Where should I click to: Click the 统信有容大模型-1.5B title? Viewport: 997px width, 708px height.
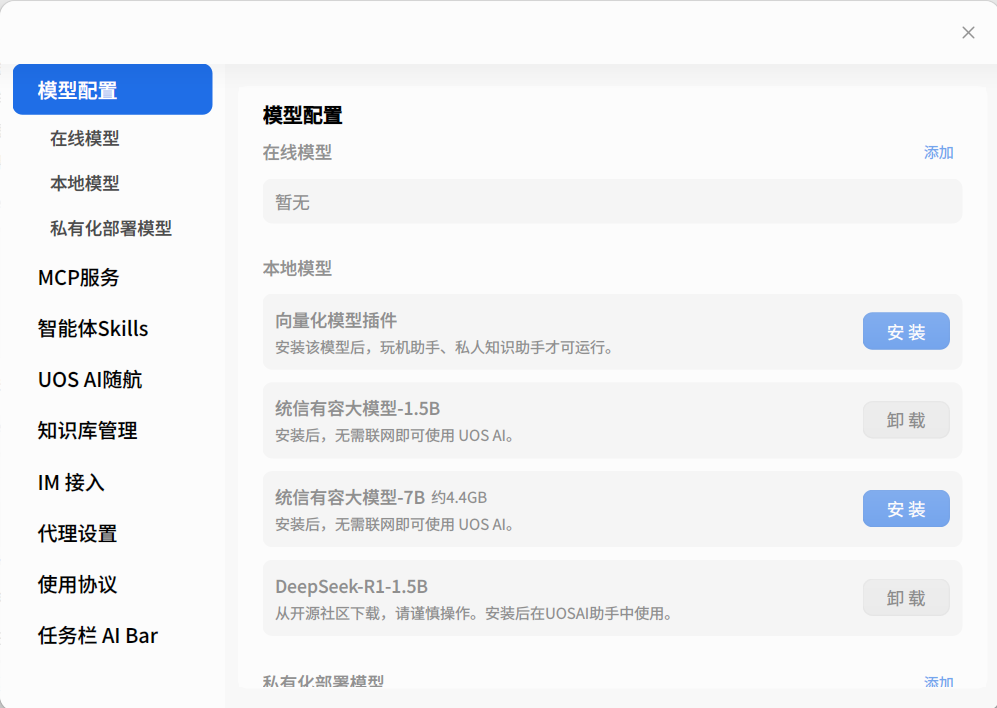pos(357,408)
